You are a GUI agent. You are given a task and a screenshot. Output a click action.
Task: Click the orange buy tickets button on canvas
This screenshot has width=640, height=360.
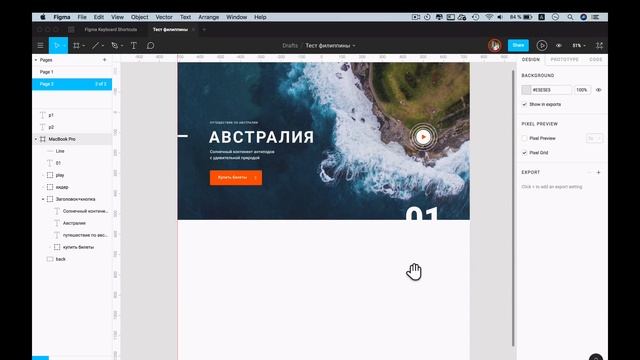tap(236, 178)
